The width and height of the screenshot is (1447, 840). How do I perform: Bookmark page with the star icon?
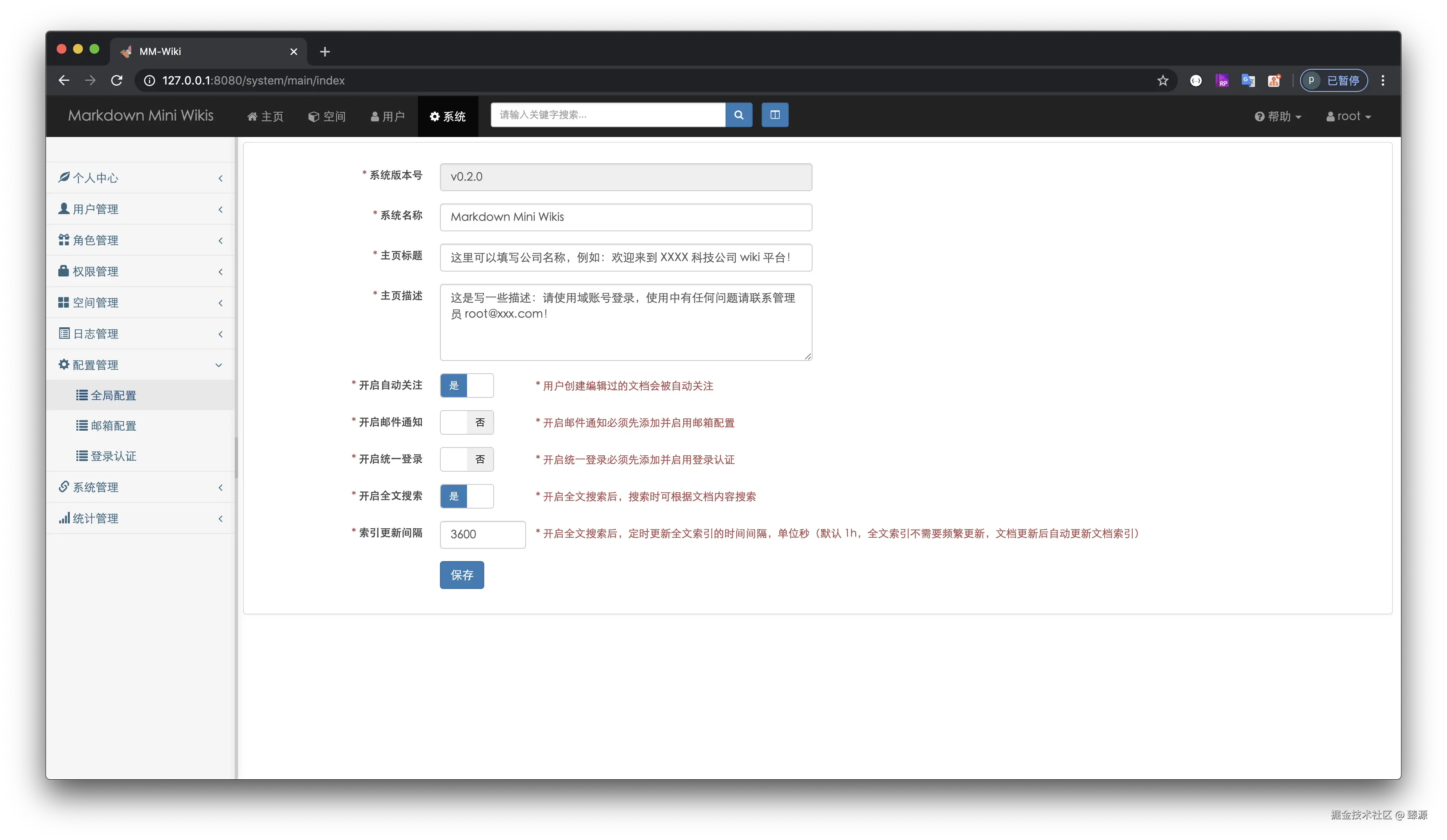[1163, 81]
